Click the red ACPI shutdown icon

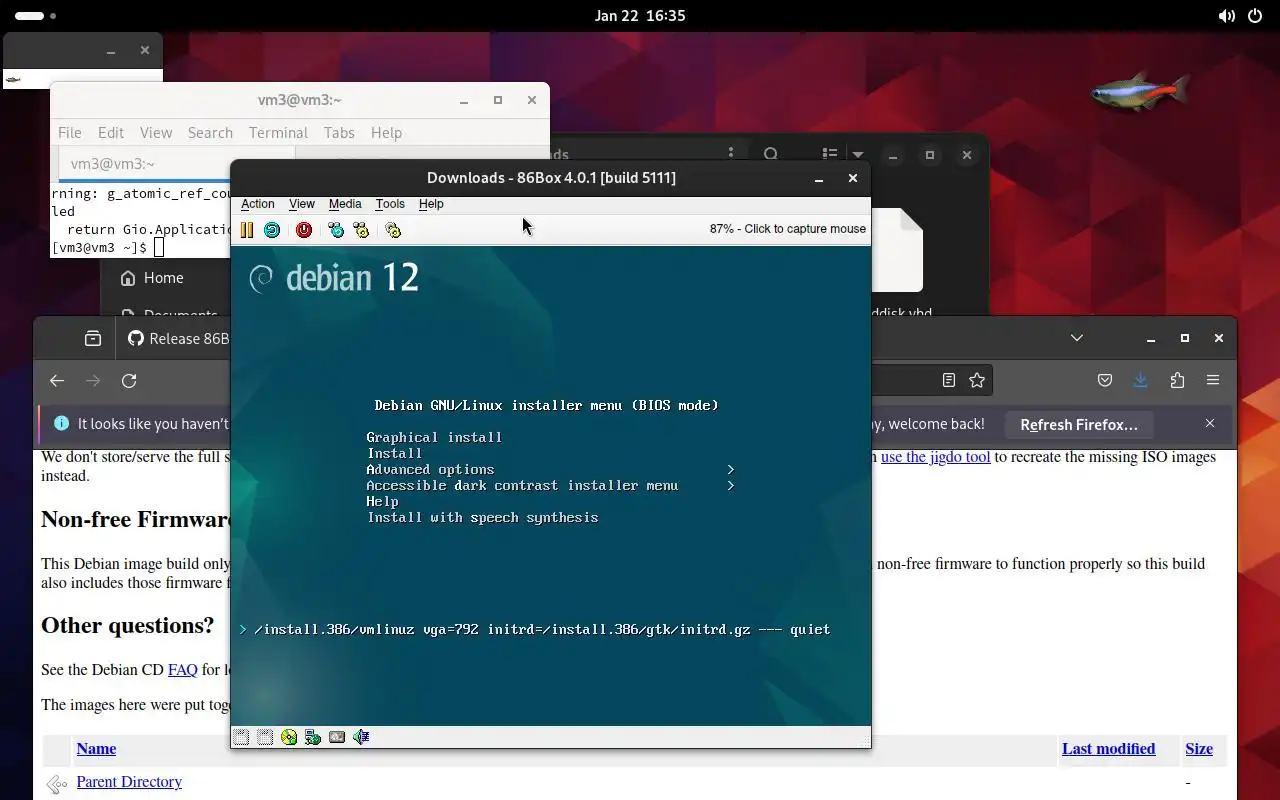[304, 230]
